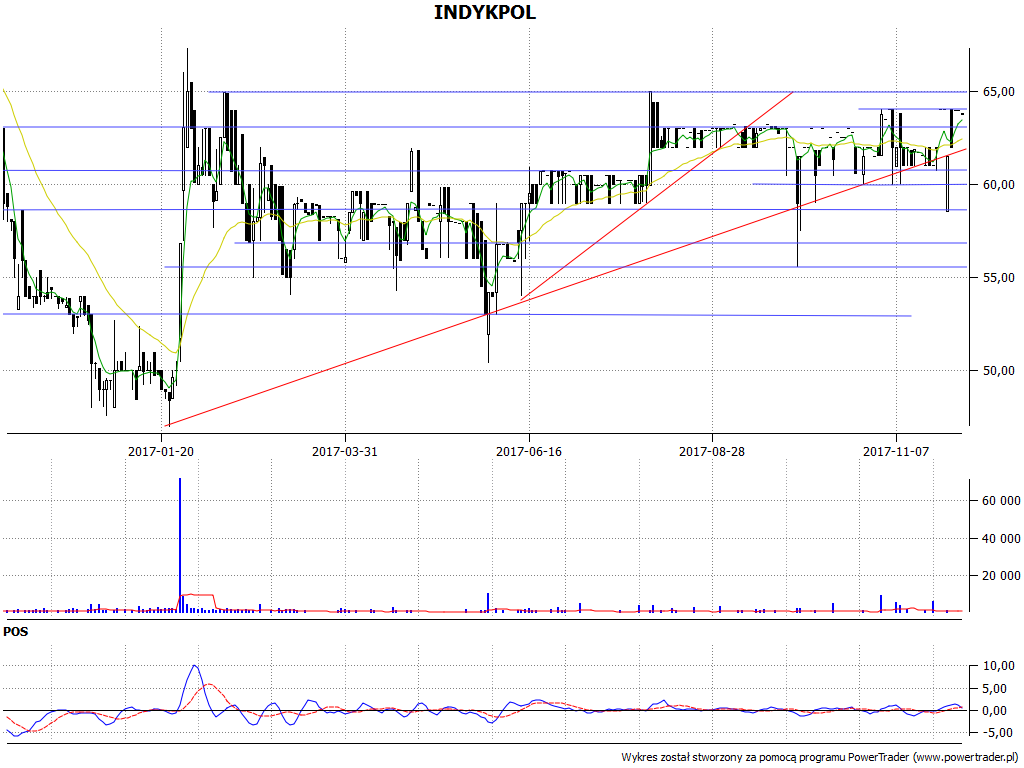Click the 60 000 volume axis label
The image size is (1024, 768).
[1000, 501]
